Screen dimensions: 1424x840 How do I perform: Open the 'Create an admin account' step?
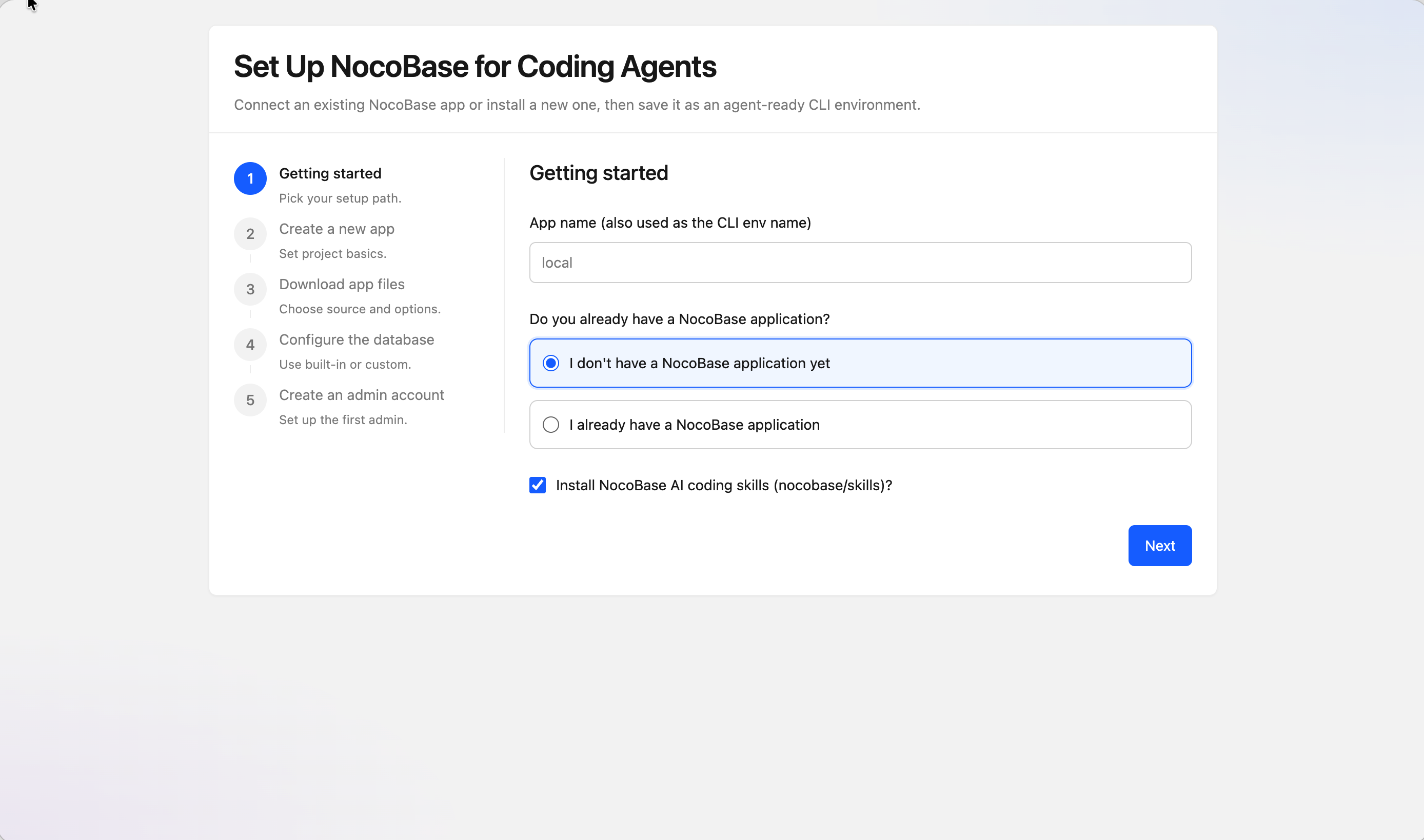click(361, 395)
